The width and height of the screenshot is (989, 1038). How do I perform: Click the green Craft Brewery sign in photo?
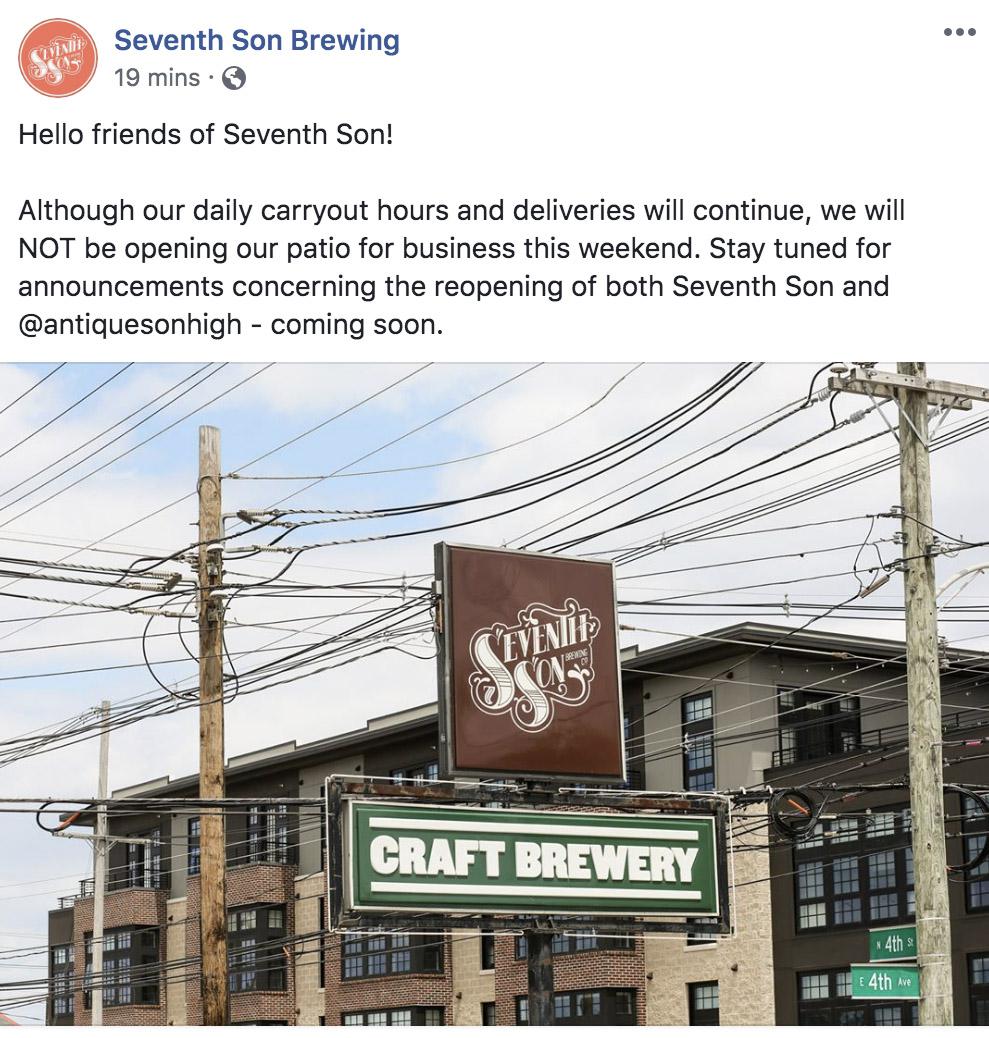click(530, 858)
